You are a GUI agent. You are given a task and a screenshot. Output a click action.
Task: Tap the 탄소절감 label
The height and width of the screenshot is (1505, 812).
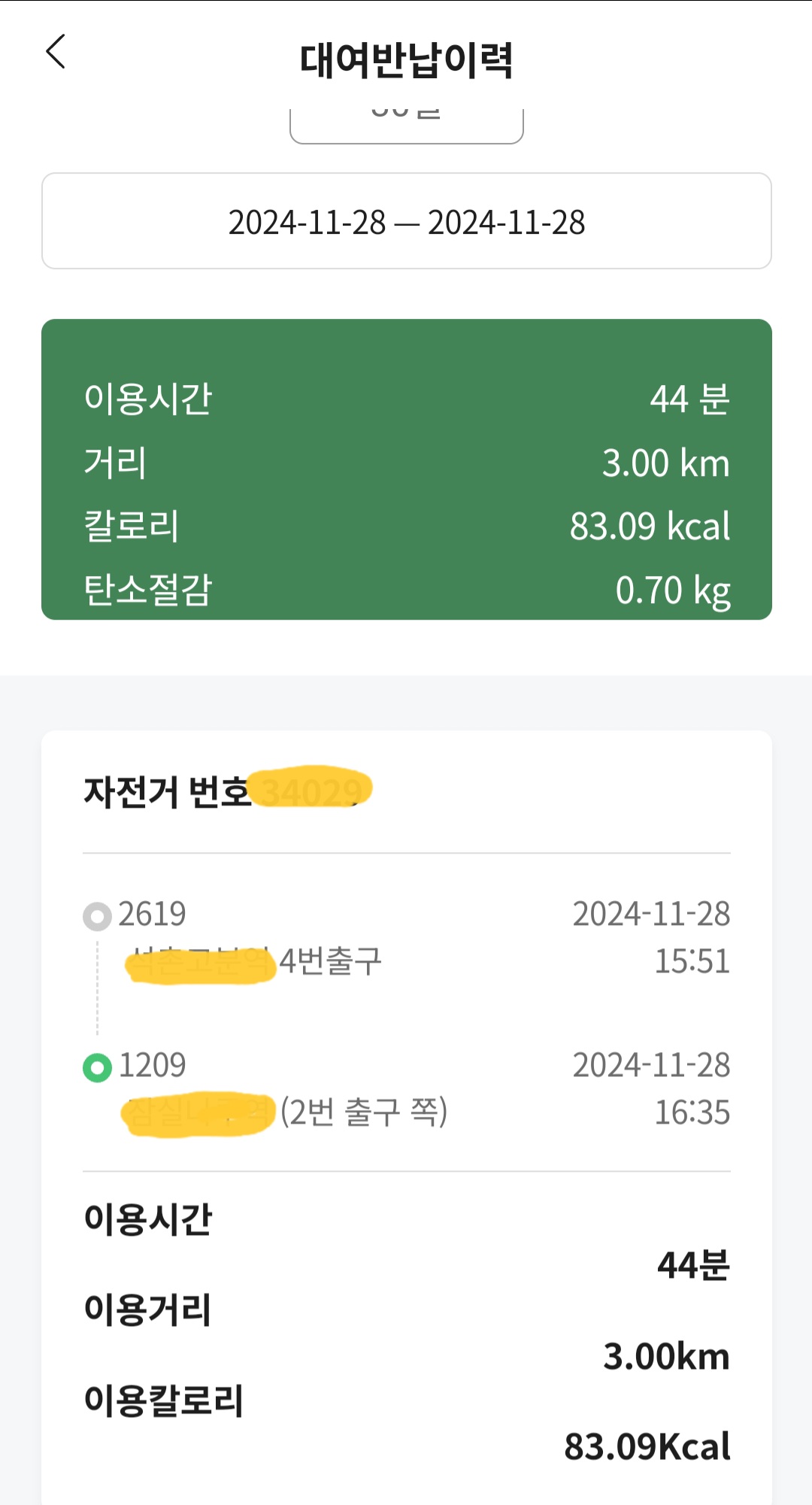(148, 590)
